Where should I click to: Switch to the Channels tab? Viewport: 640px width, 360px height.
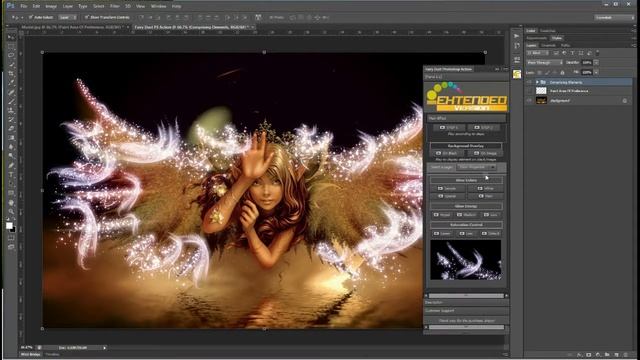[x=549, y=45]
